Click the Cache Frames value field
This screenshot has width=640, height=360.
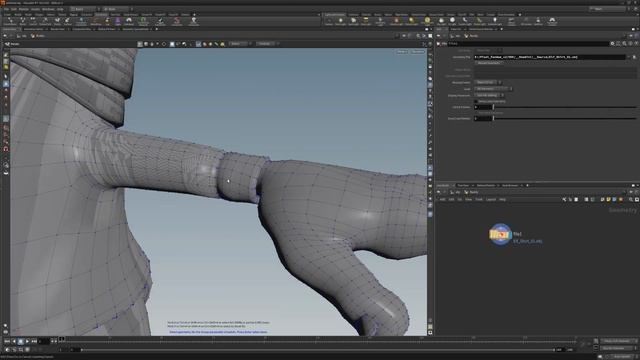pos(483,107)
